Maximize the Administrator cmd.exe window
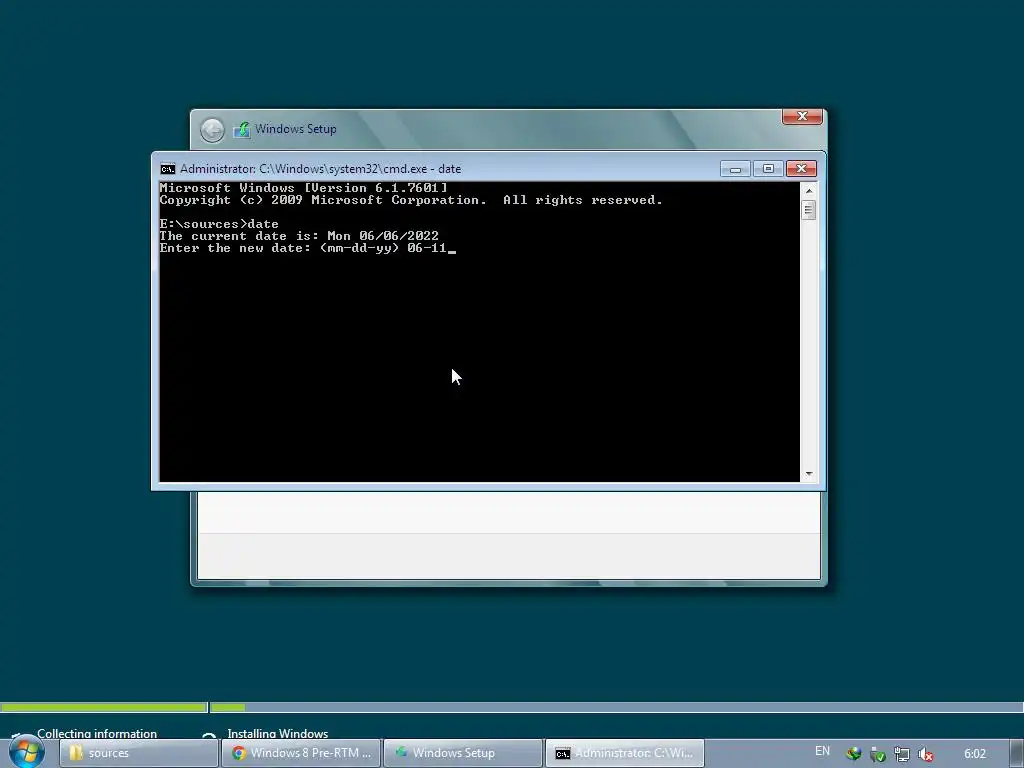This screenshot has width=1024, height=768. tap(768, 169)
